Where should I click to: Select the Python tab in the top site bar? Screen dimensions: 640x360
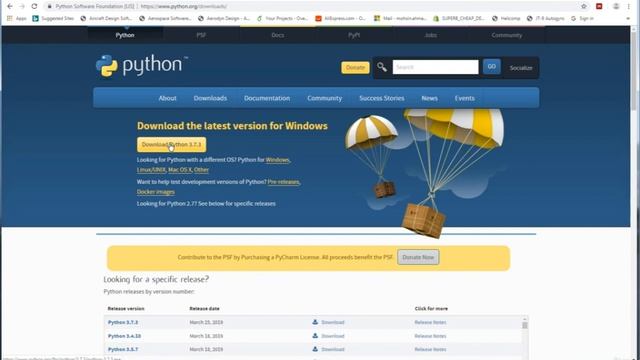click(125, 35)
